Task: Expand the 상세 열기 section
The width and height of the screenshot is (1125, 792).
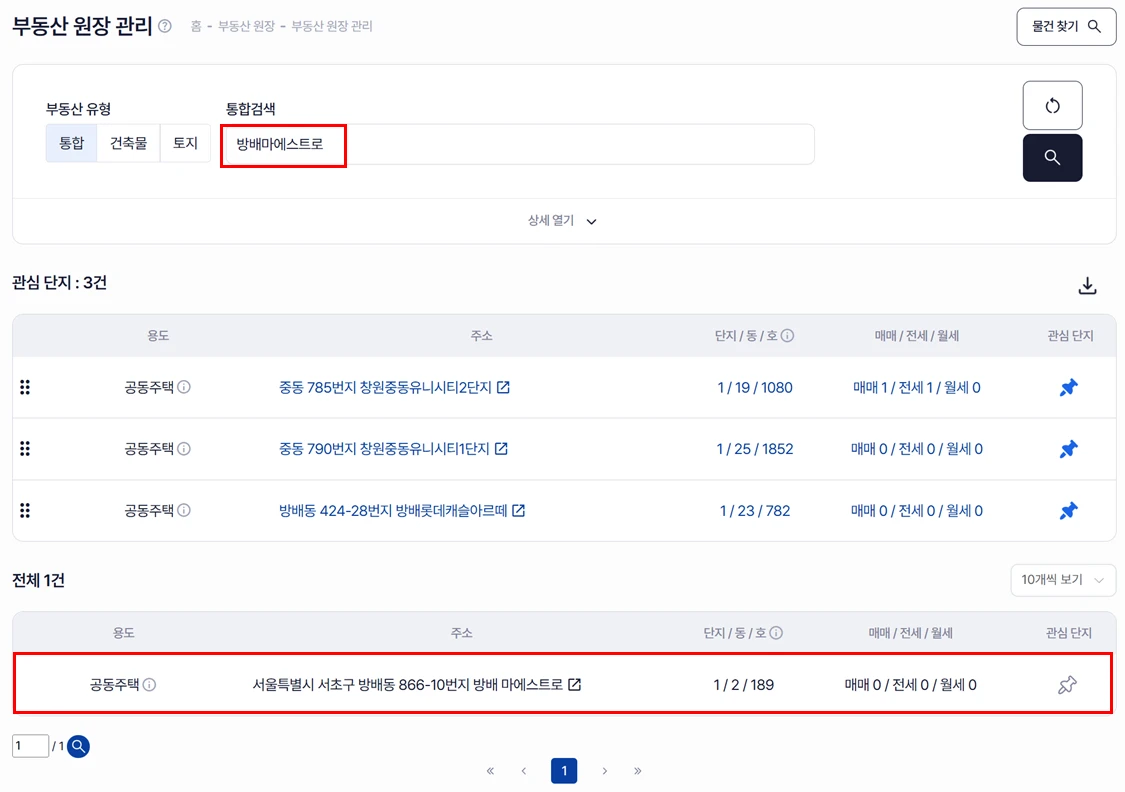Action: tap(563, 221)
